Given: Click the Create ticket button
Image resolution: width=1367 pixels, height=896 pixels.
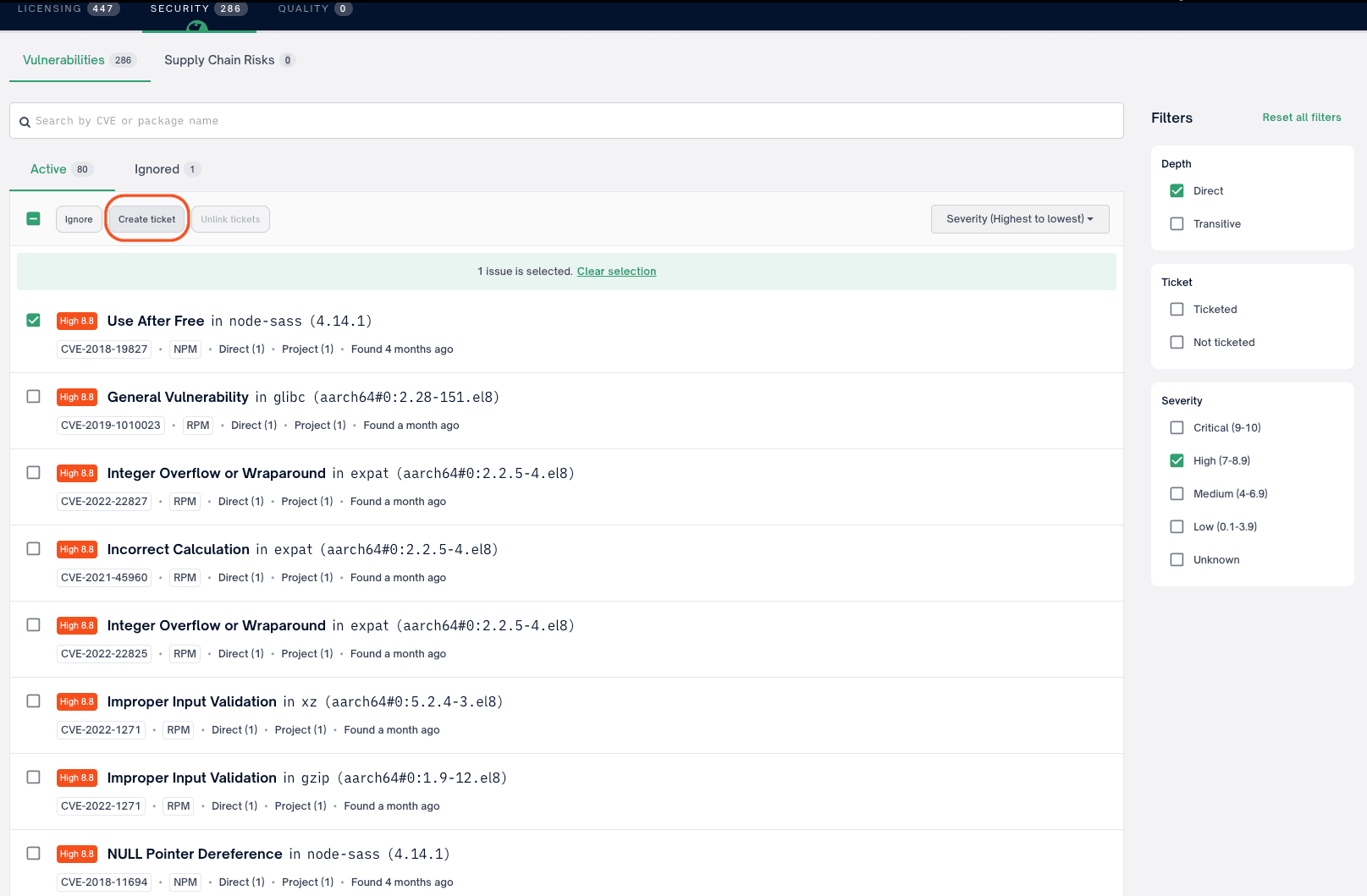Looking at the screenshot, I should coord(147,219).
